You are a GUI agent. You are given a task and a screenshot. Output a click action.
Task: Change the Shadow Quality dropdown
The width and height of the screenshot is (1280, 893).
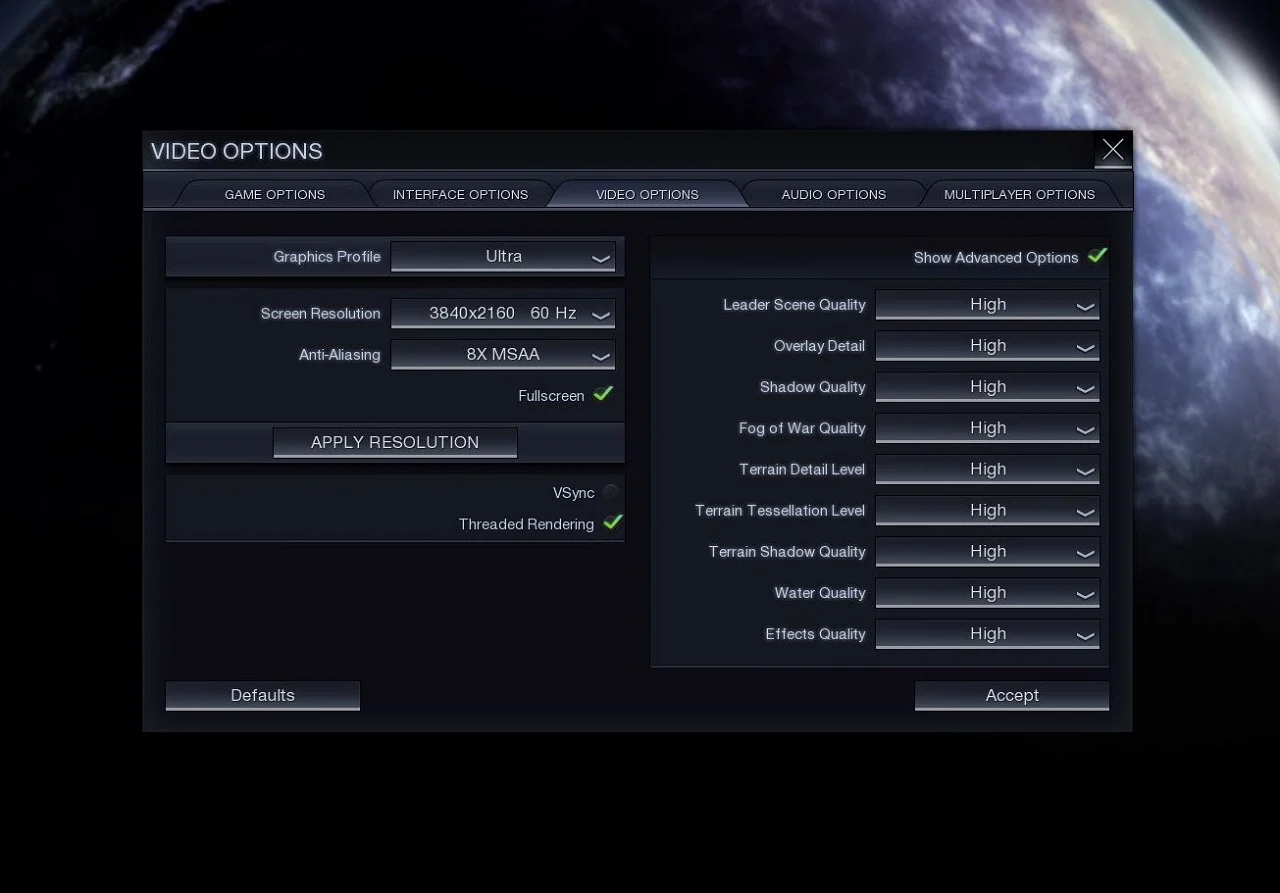pyautogui.click(x=988, y=387)
